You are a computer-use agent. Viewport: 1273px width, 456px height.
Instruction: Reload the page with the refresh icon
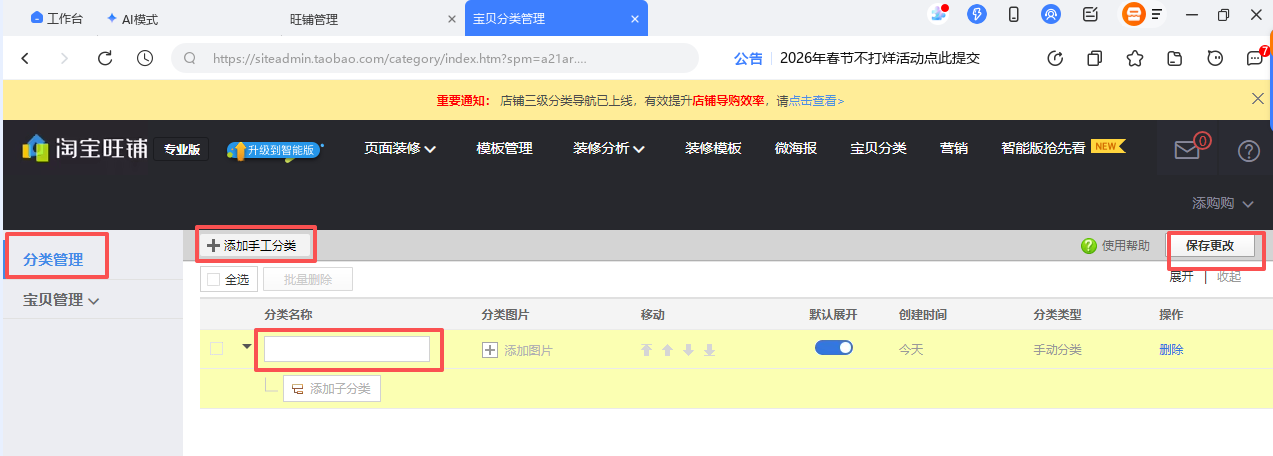click(105, 58)
